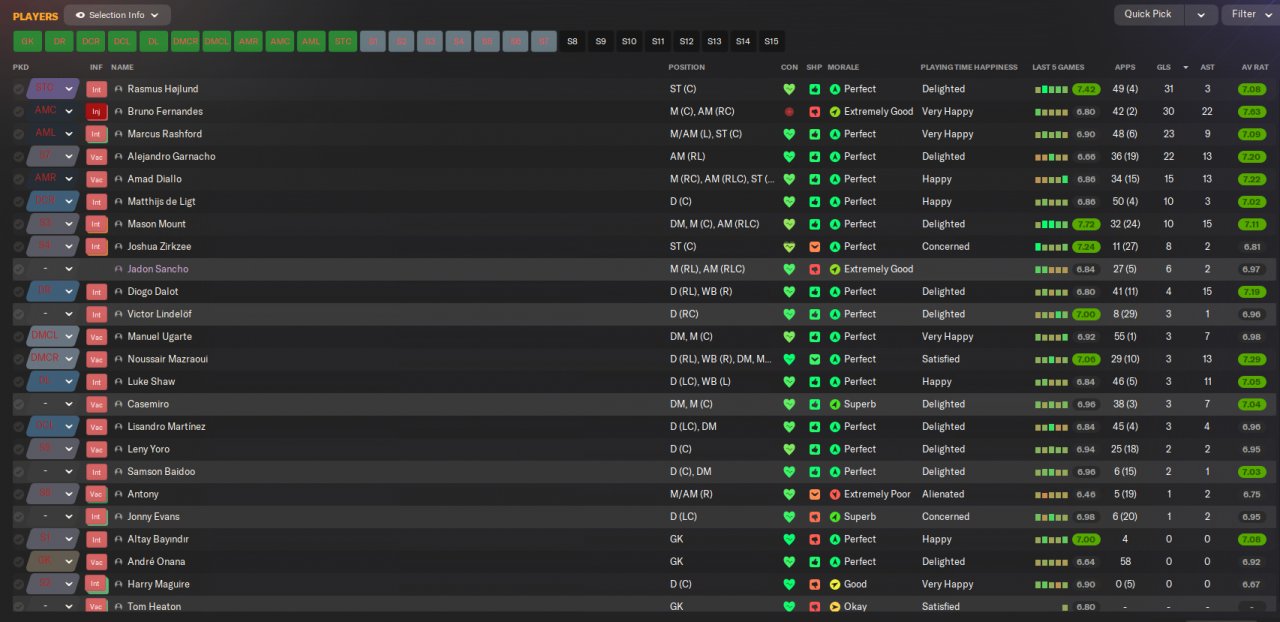Image resolution: width=1280 pixels, height=622 pixels.
Task: Click Højlund's last 5 games form bar
Action: pyautogui.click(x=1052, y=89)
